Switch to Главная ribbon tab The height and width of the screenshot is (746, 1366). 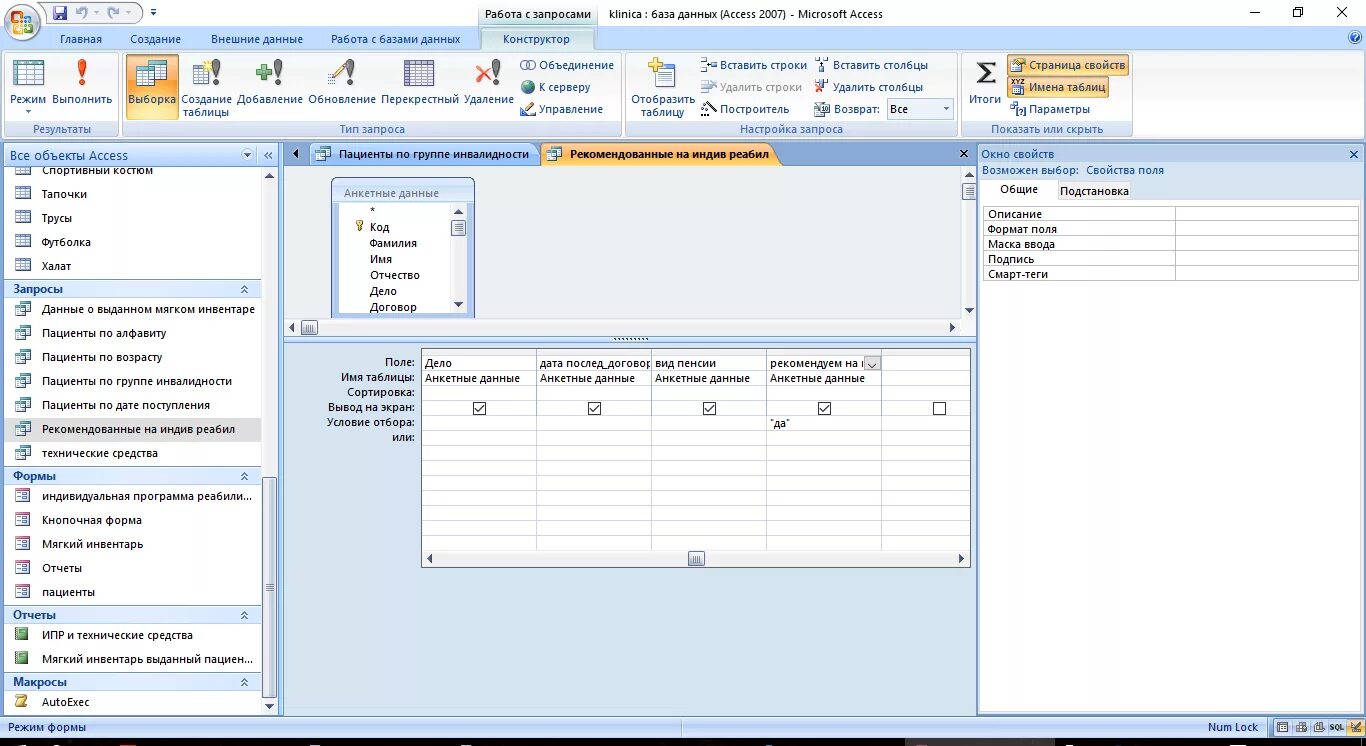click(81, 39)
